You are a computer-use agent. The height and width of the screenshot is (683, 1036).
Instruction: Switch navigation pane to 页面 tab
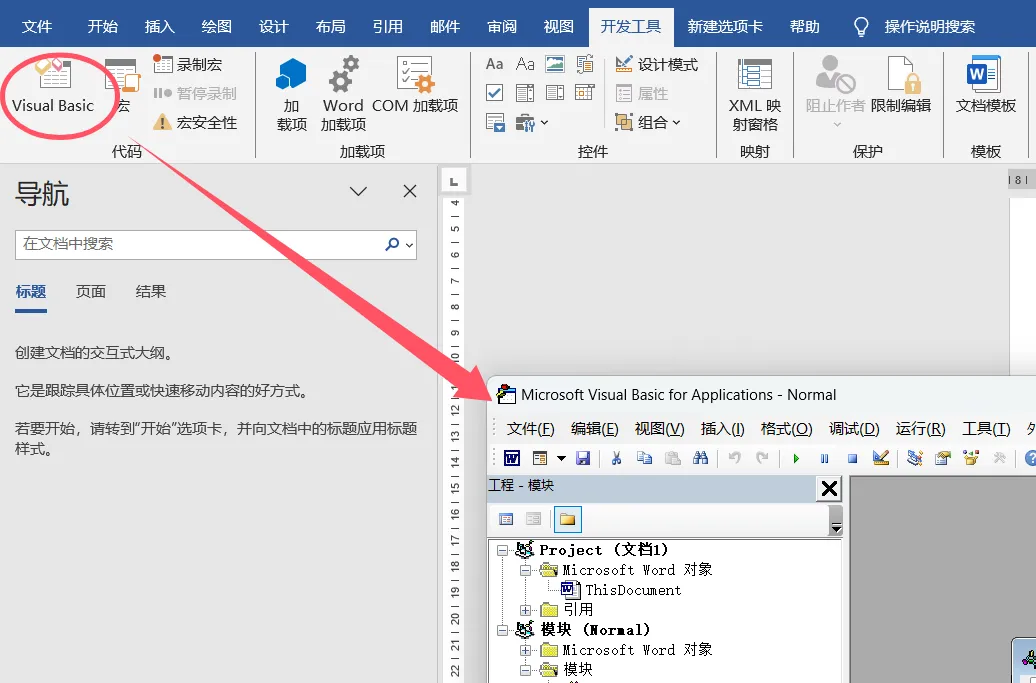click(91, 292)
